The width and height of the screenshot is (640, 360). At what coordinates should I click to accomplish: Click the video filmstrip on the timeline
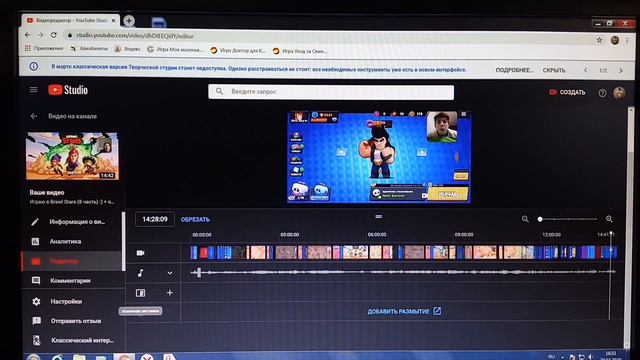(x=404, y=252)
